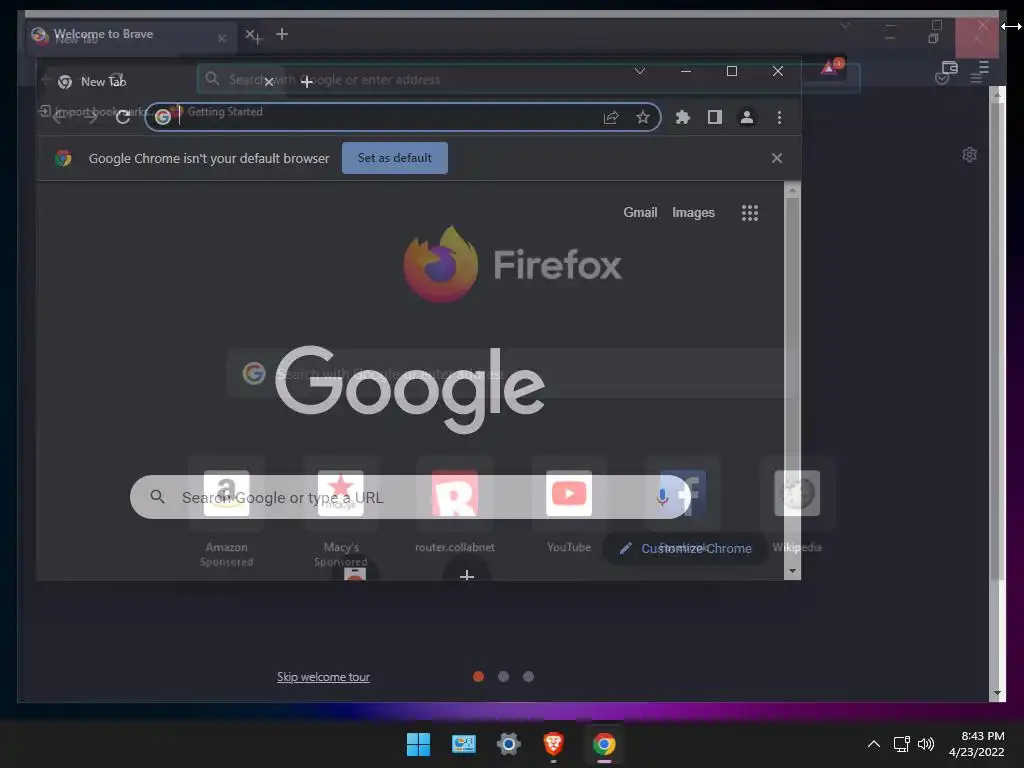Maximize the Chrome window
This screenshot has width=1024, height=768.
point(732,71)
